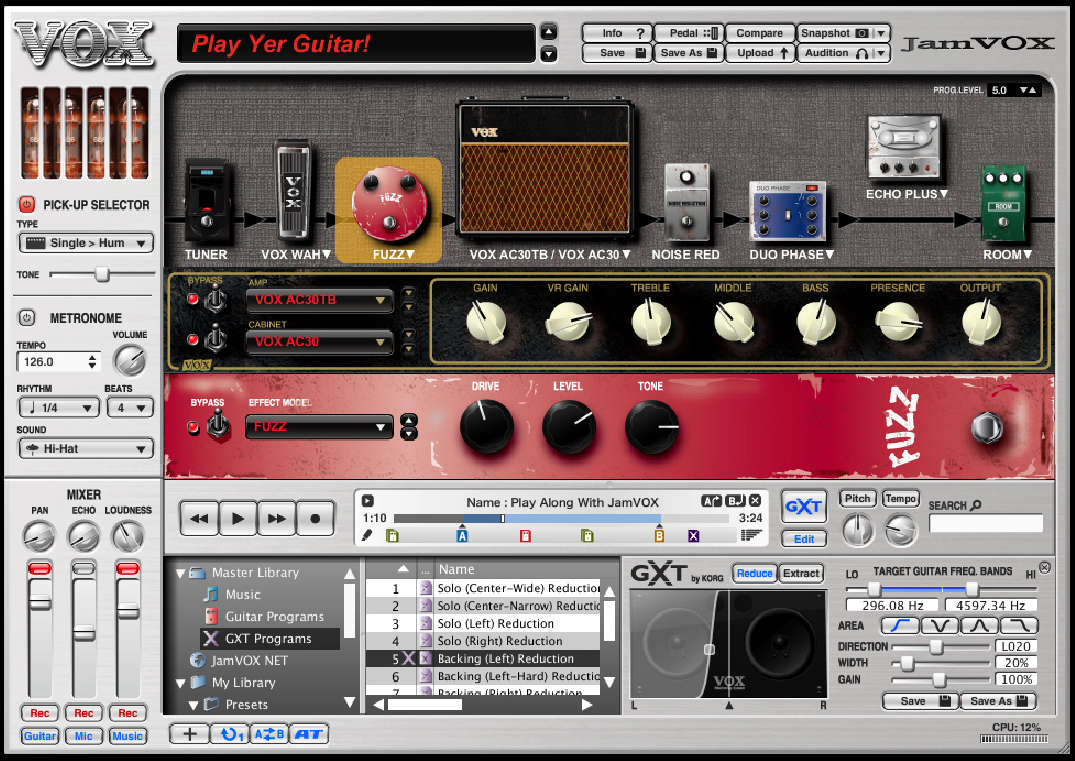The width and height of the screenshot is (1075, 761).
Task: Select the green Room reverb pedal
Action: click(x=1003, y=203)
